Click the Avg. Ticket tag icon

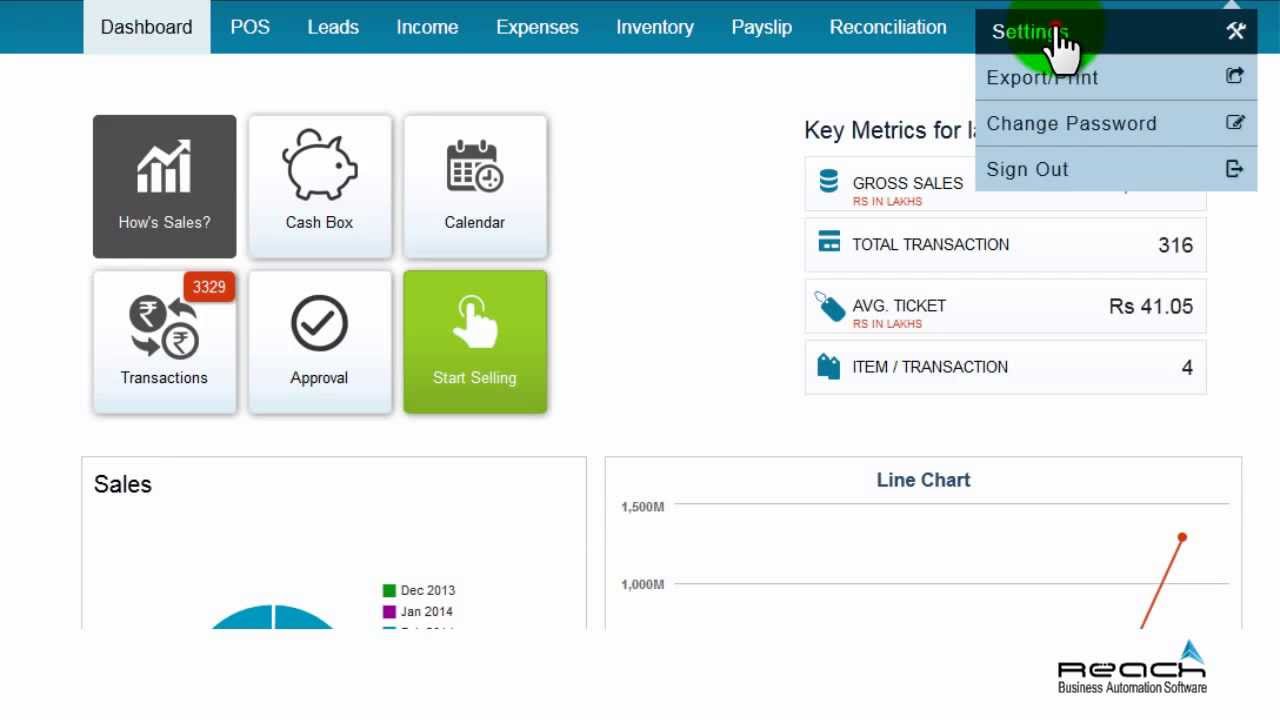point(830,306)
